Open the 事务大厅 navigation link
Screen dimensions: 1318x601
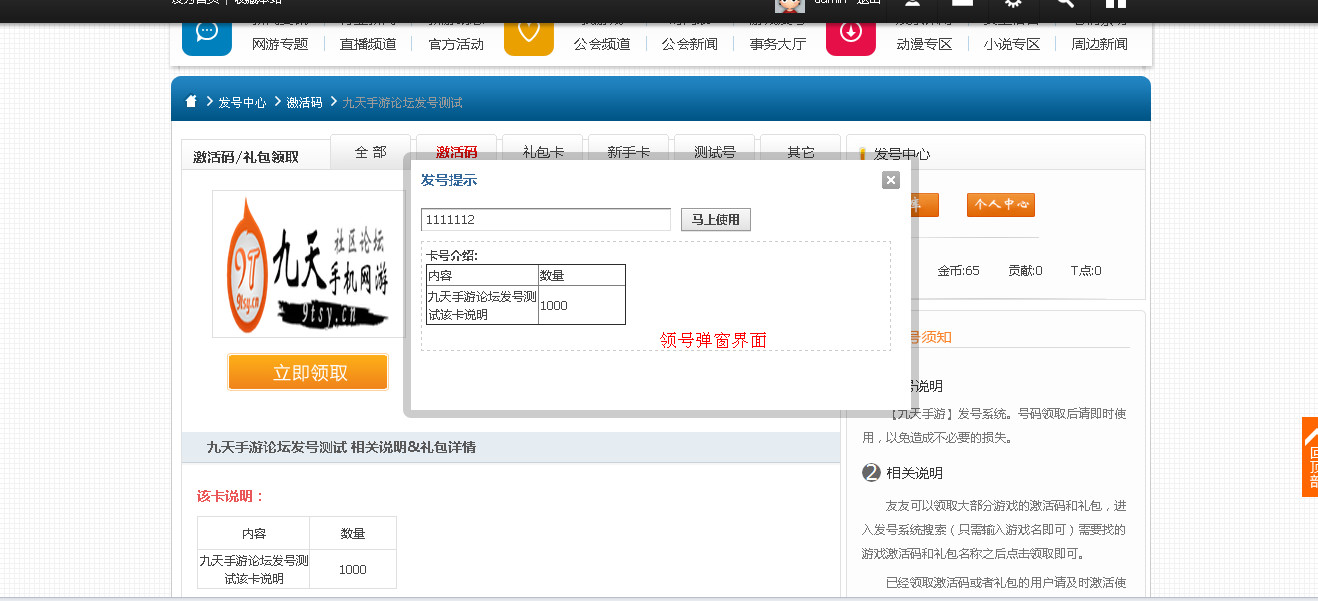[x=778, y=44]
